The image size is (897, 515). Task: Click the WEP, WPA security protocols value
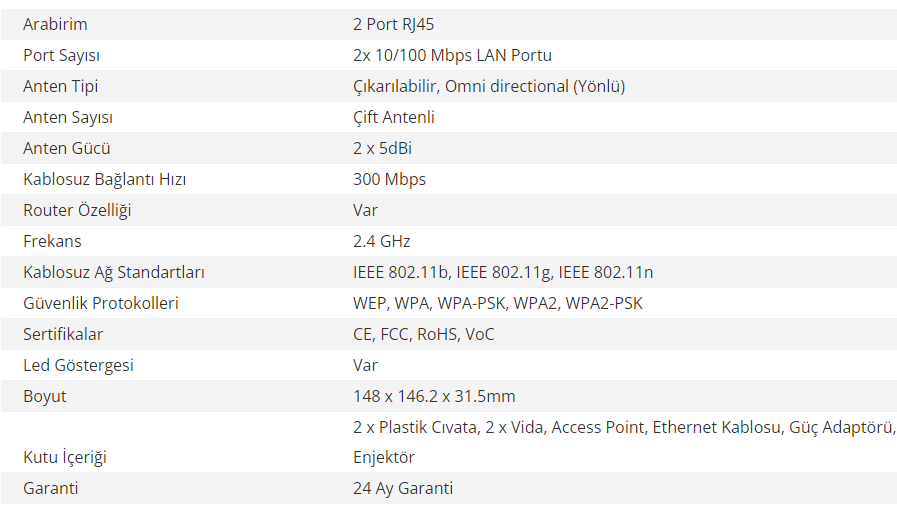pos(498,303)
